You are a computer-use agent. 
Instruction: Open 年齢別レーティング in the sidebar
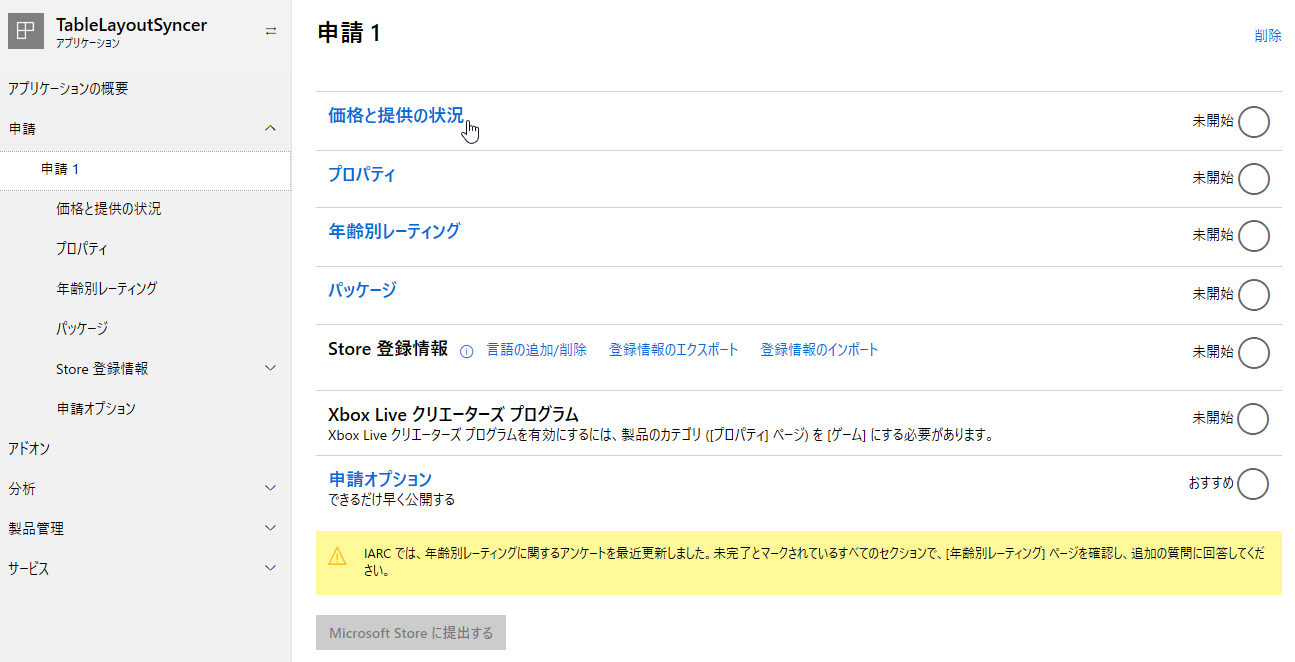coord(107,289)
